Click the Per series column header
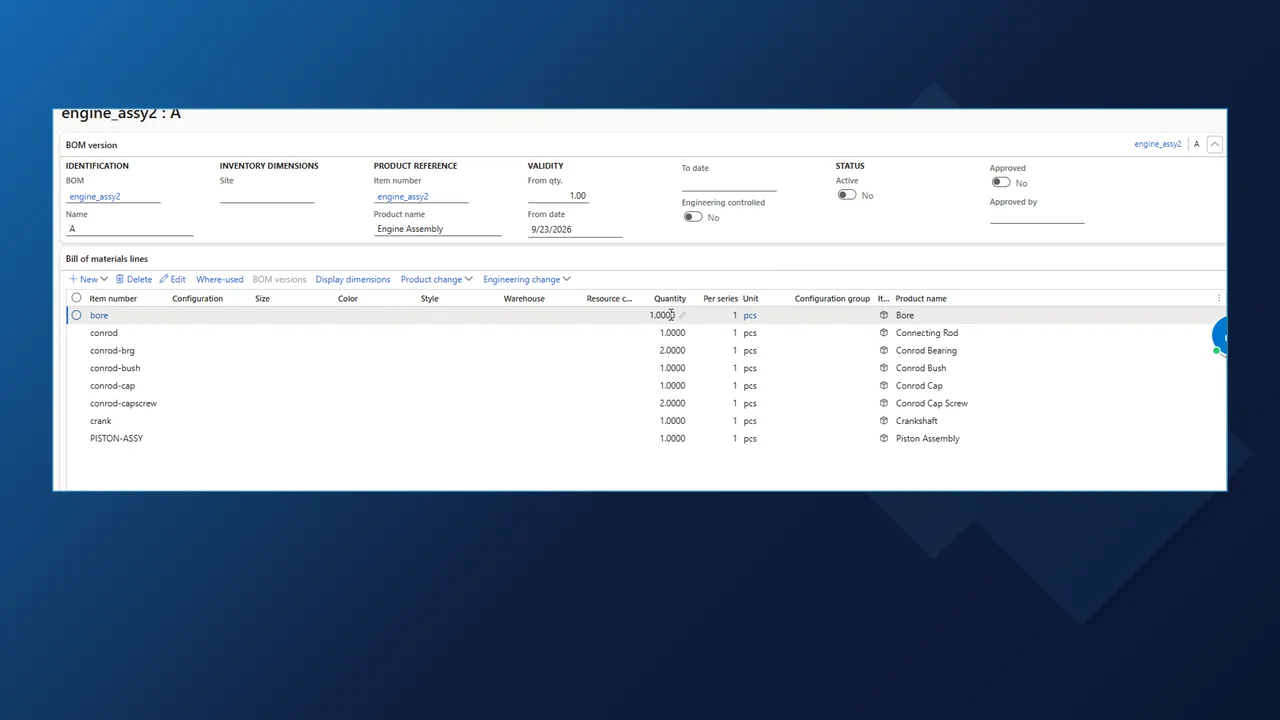This screenshot has height=720, width=1280. [720, 298]
